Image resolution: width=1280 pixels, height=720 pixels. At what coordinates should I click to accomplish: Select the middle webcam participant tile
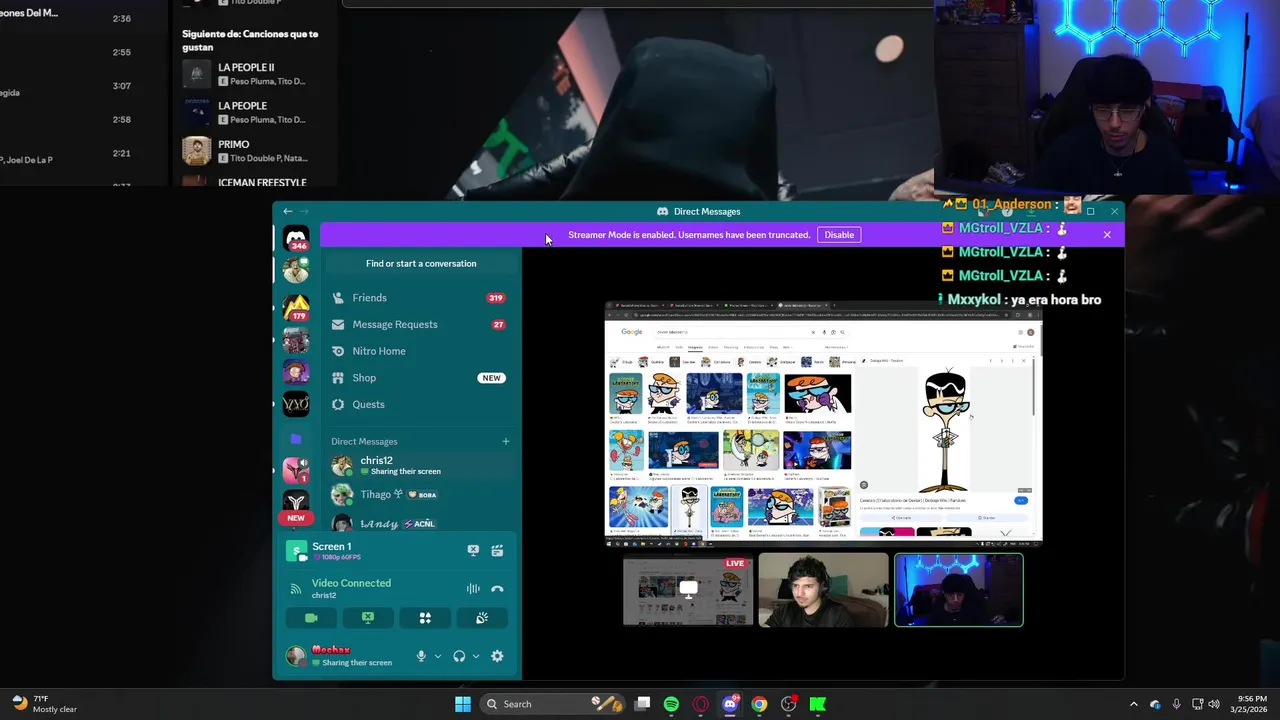tap(823, 590)
